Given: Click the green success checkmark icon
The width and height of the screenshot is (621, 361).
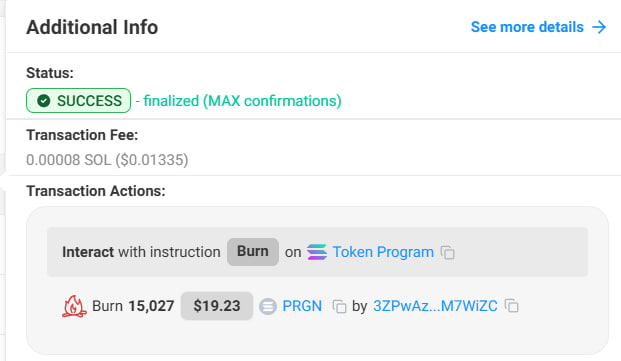Looking at the screenshot, I should [x=44, y=101].
